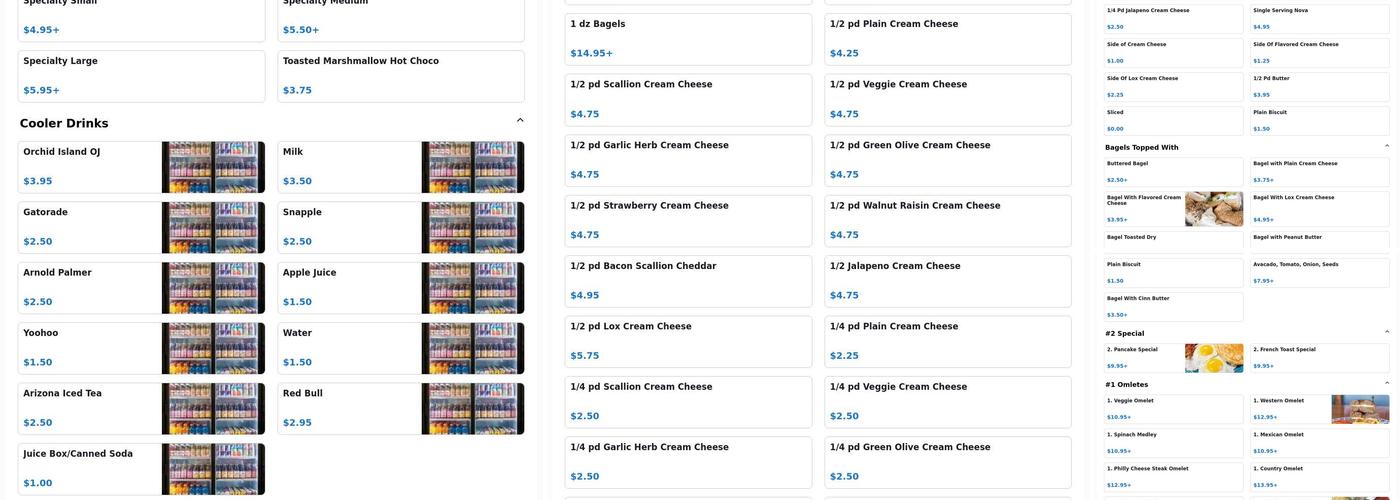This screenshot has height=500, width=1400.
Task: Select 1/4 pd Veggie Cream Cheese
Action: coord(947,401)
